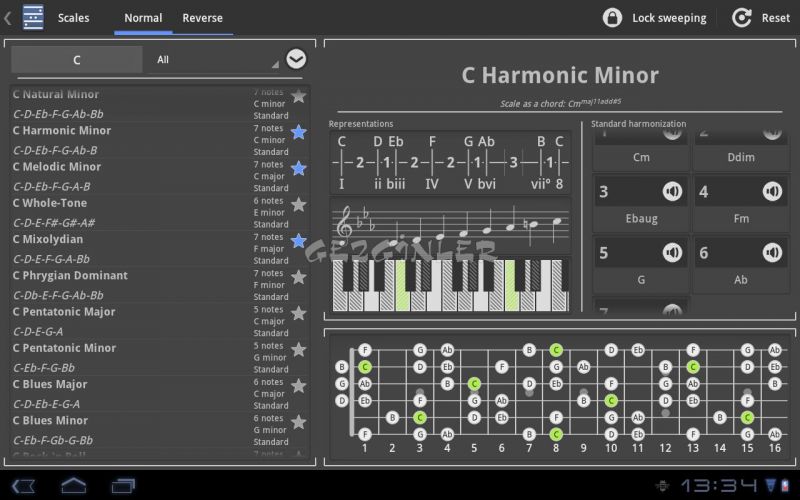Choose the C Mixolydian scale
This screenshot has width=800, height=500.
(160, 248)
